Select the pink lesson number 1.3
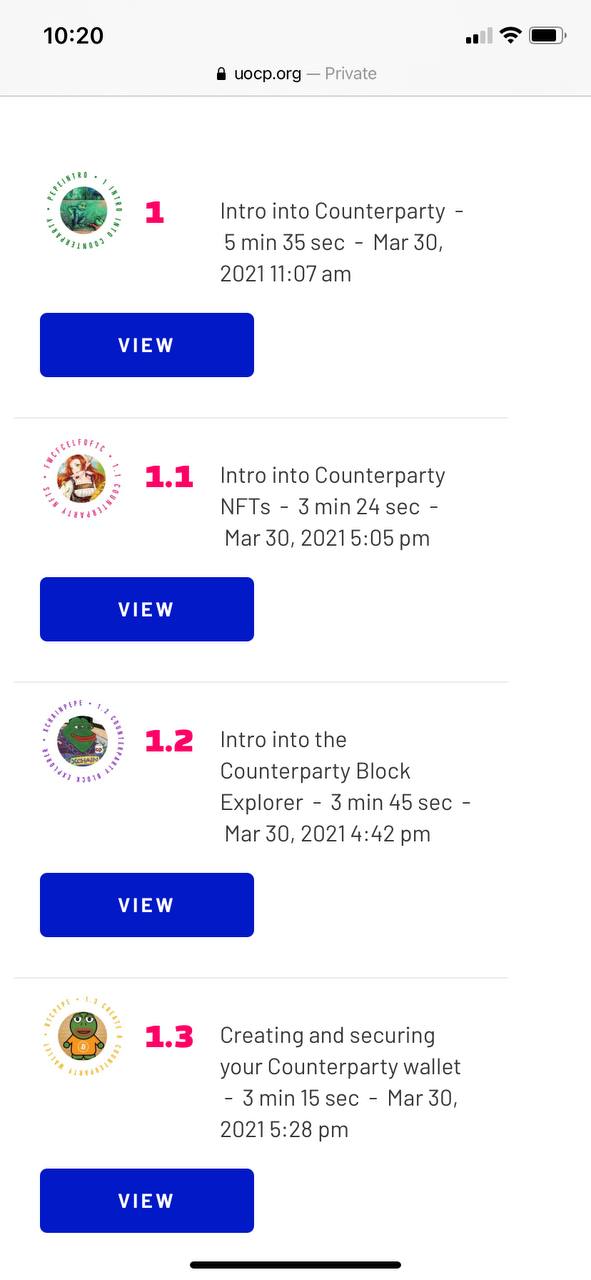This screenshot has height=1280, width=591. coord(169,1036)
